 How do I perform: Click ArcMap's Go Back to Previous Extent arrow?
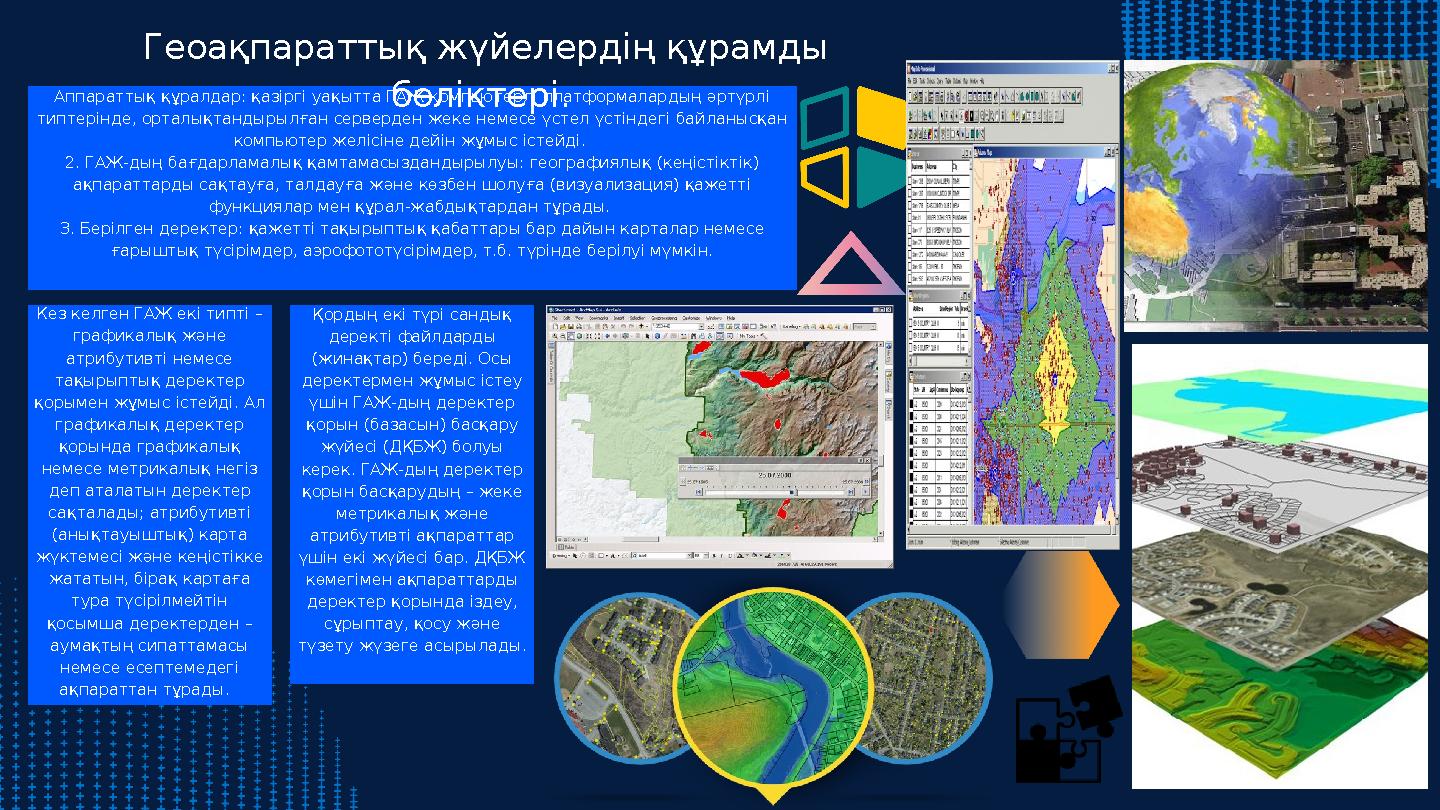(607, 336)
